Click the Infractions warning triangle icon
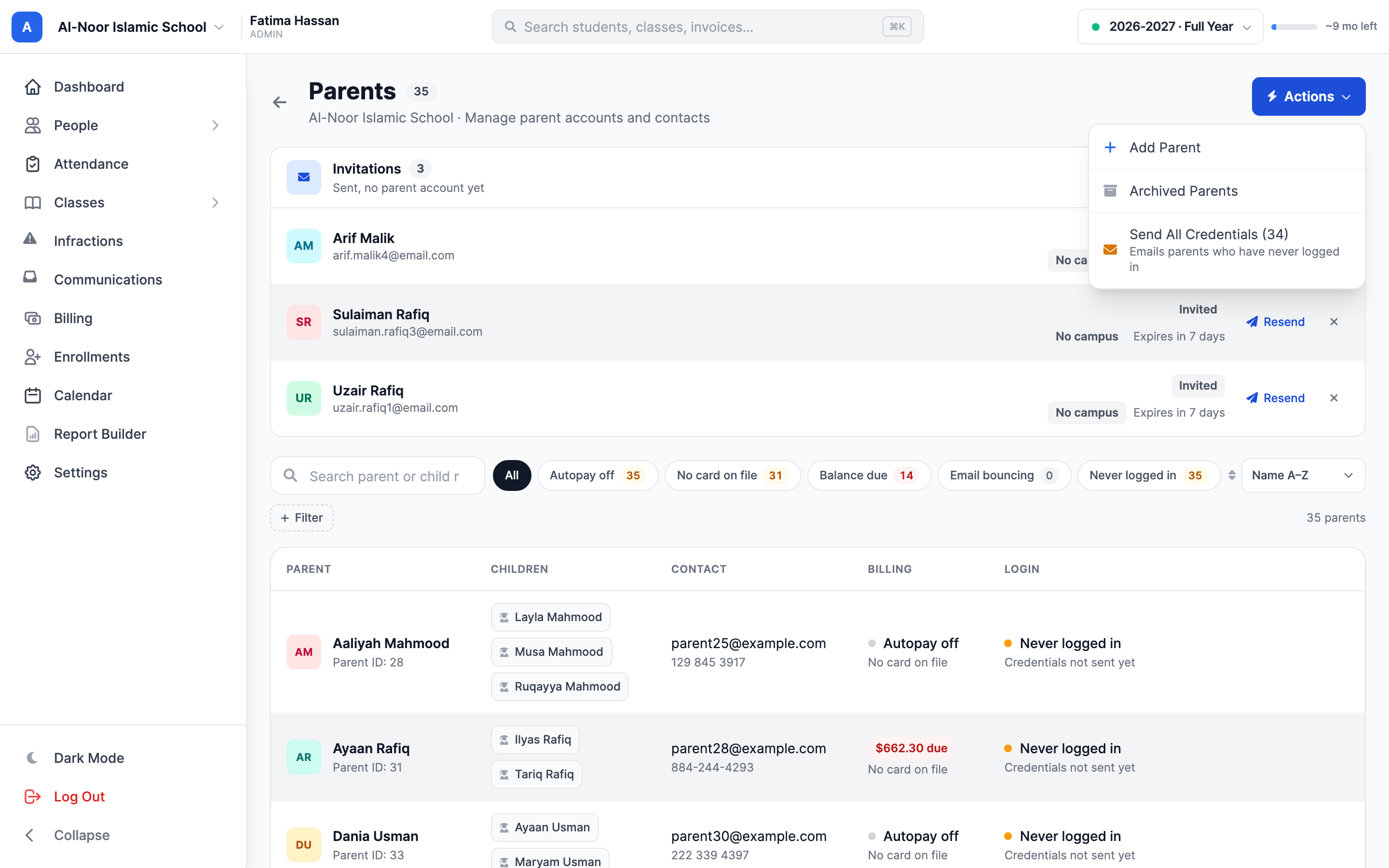 point(30,239)
